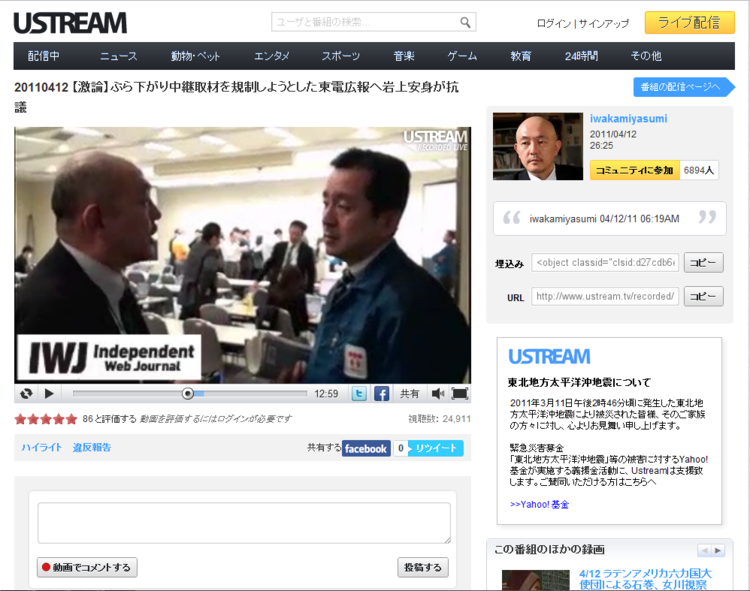Click the red record dot on the 動画でコメントする button

point(46,567)
